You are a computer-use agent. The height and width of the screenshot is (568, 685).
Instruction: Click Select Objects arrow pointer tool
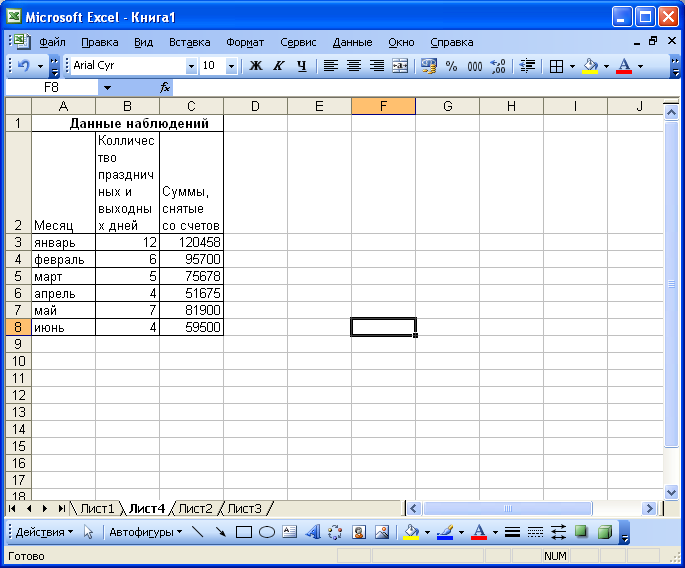(88, 532)
